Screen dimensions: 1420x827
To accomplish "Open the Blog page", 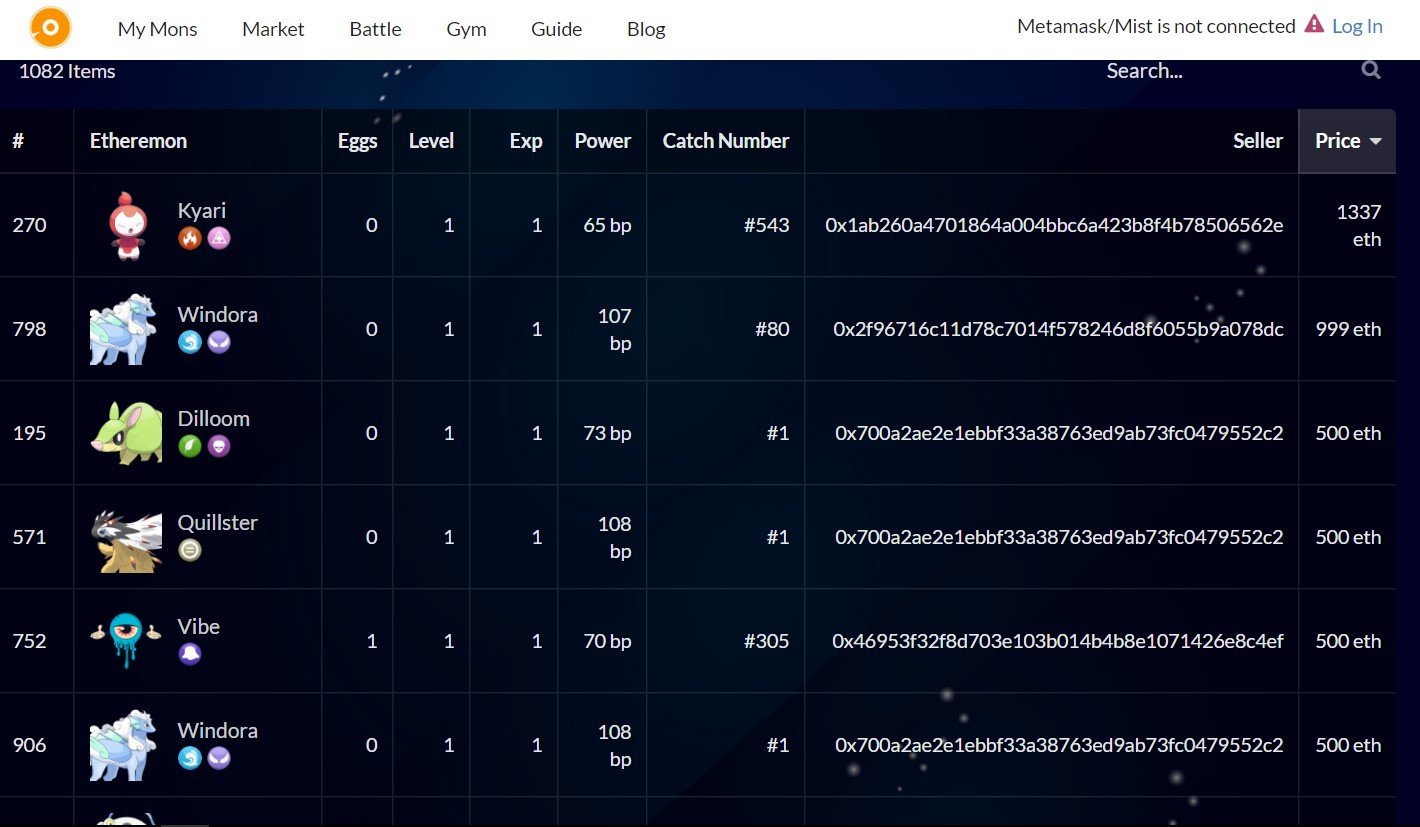I will [x=646, y=29].
